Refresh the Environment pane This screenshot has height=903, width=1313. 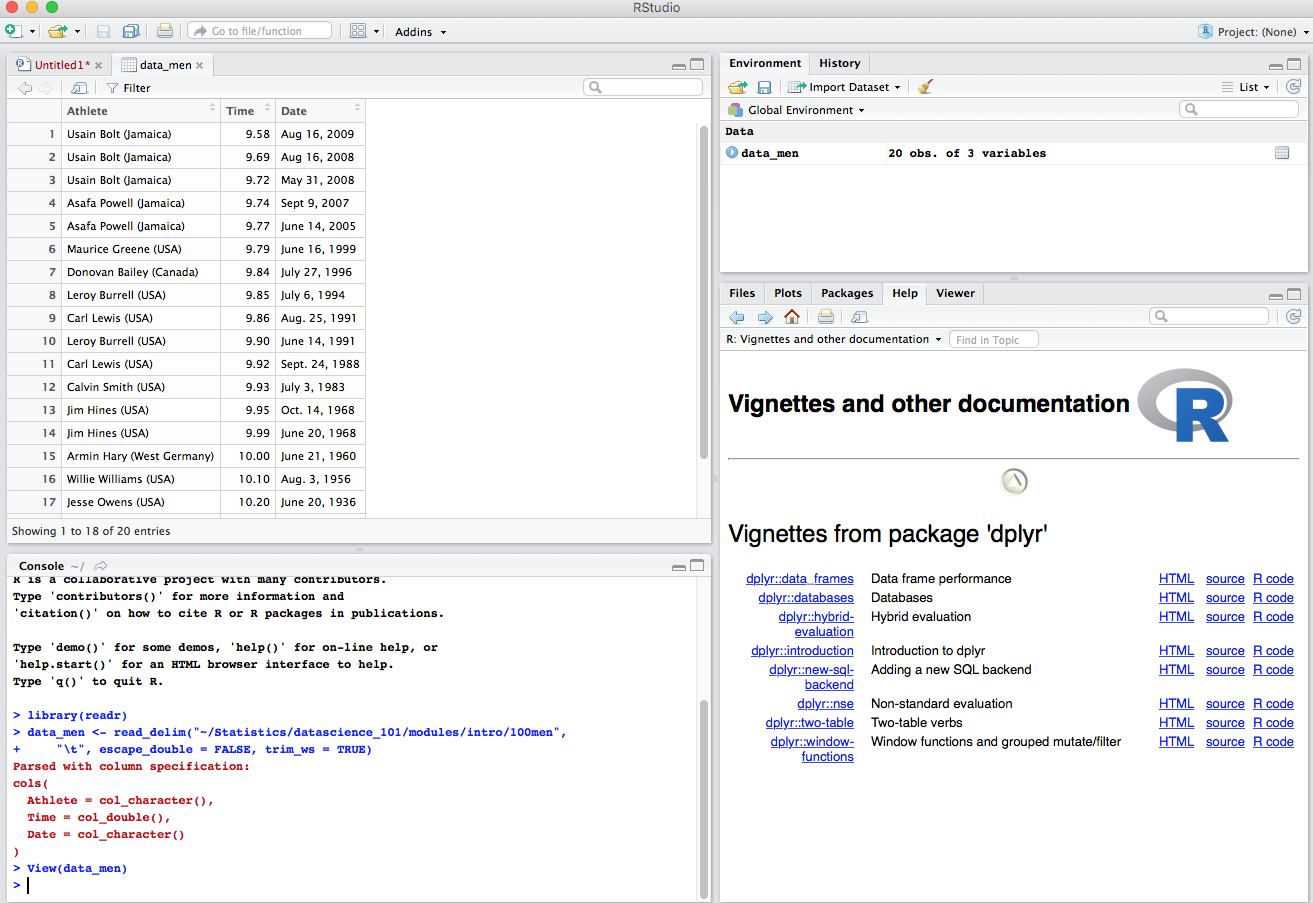tap(1293, 87)
